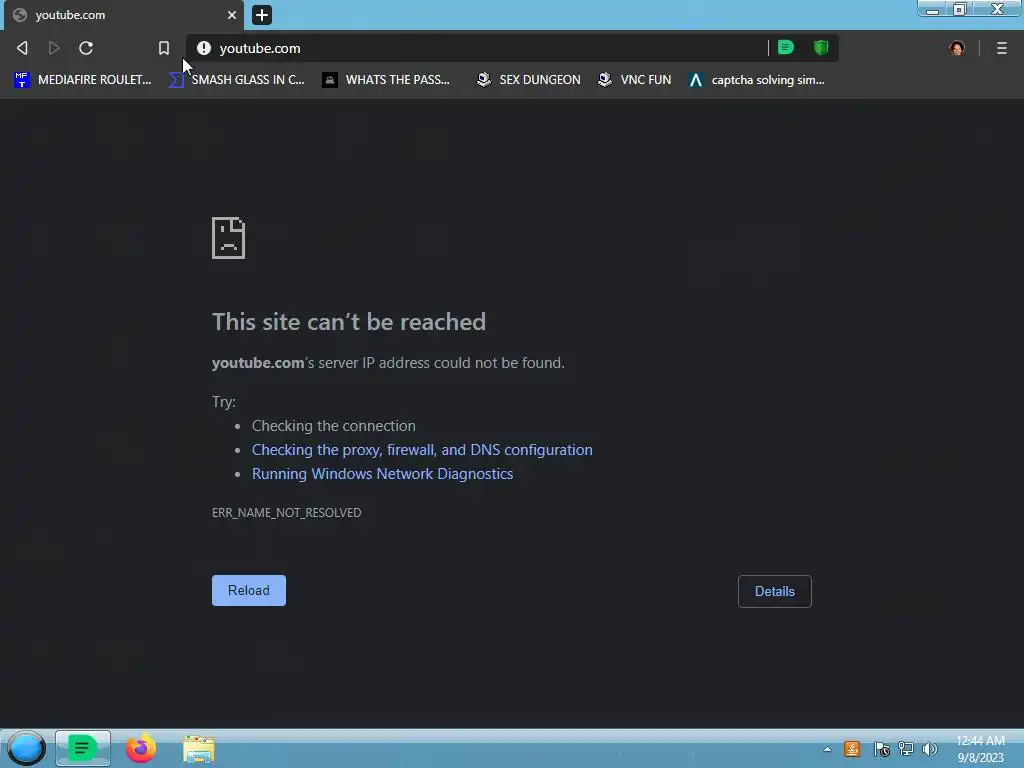Click Checking the proxy, firewall, DNS link

point(422,450)
